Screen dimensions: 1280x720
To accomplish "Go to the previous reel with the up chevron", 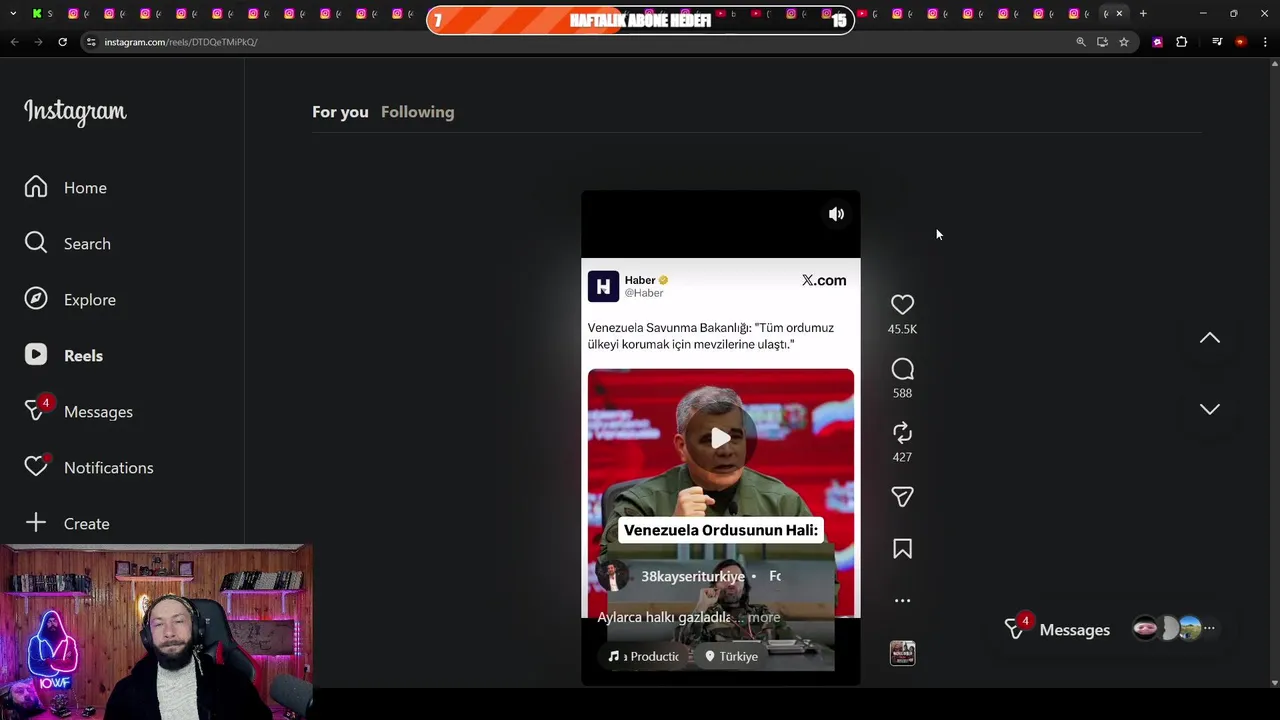I will click(1210, 338).
